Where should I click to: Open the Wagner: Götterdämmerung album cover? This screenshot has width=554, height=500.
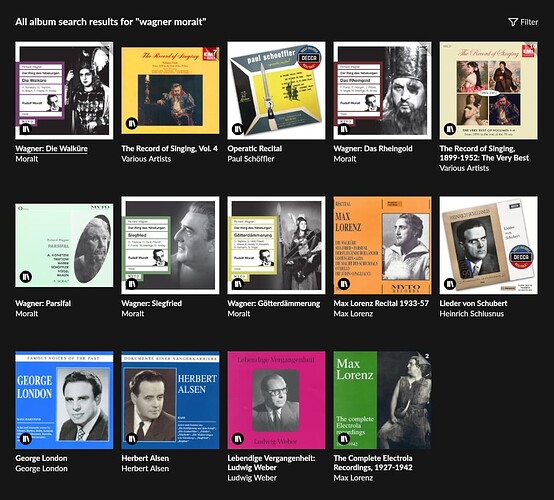[276, 245]
